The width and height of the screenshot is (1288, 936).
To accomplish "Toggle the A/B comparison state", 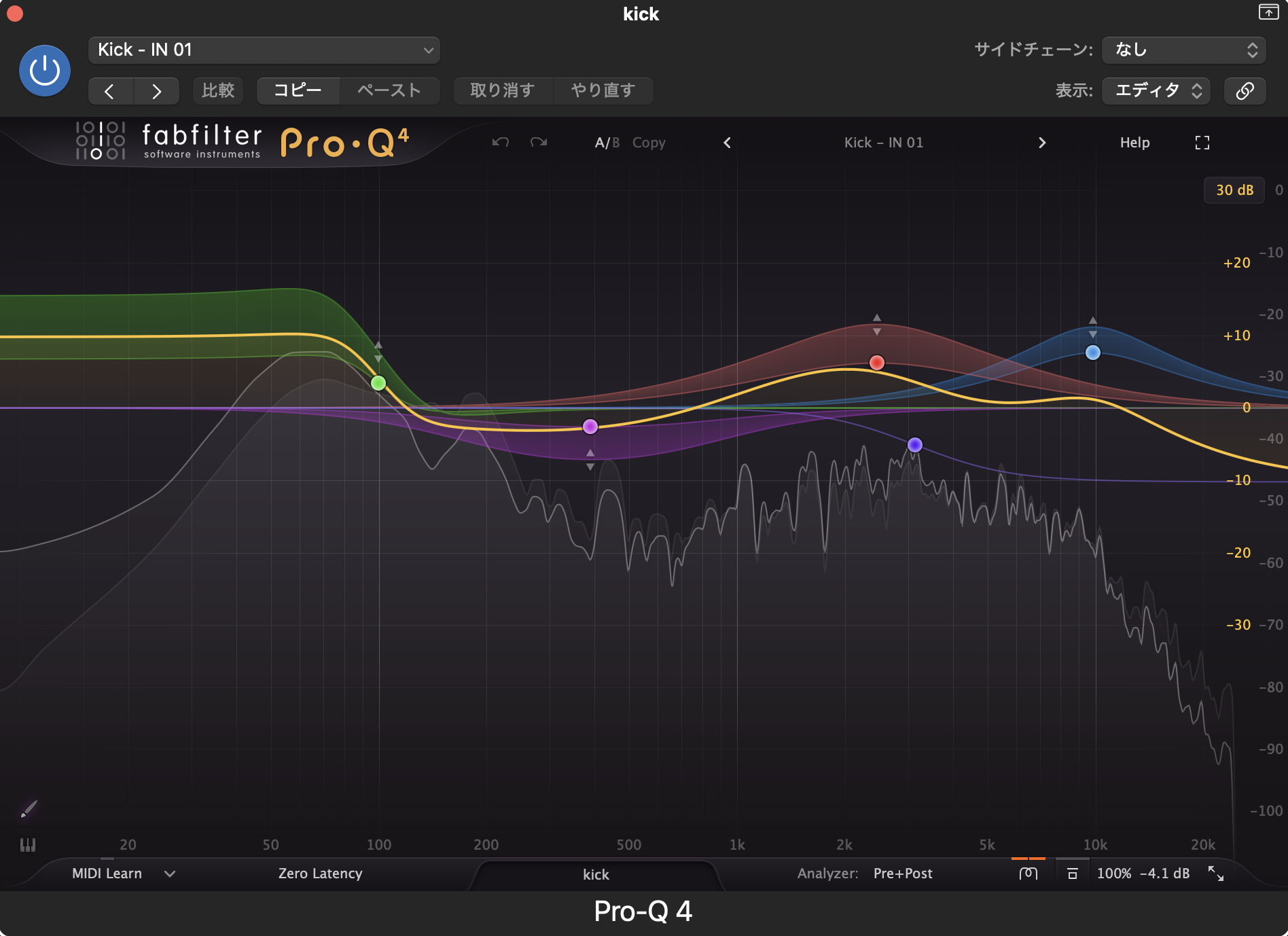I will point(607,143).
